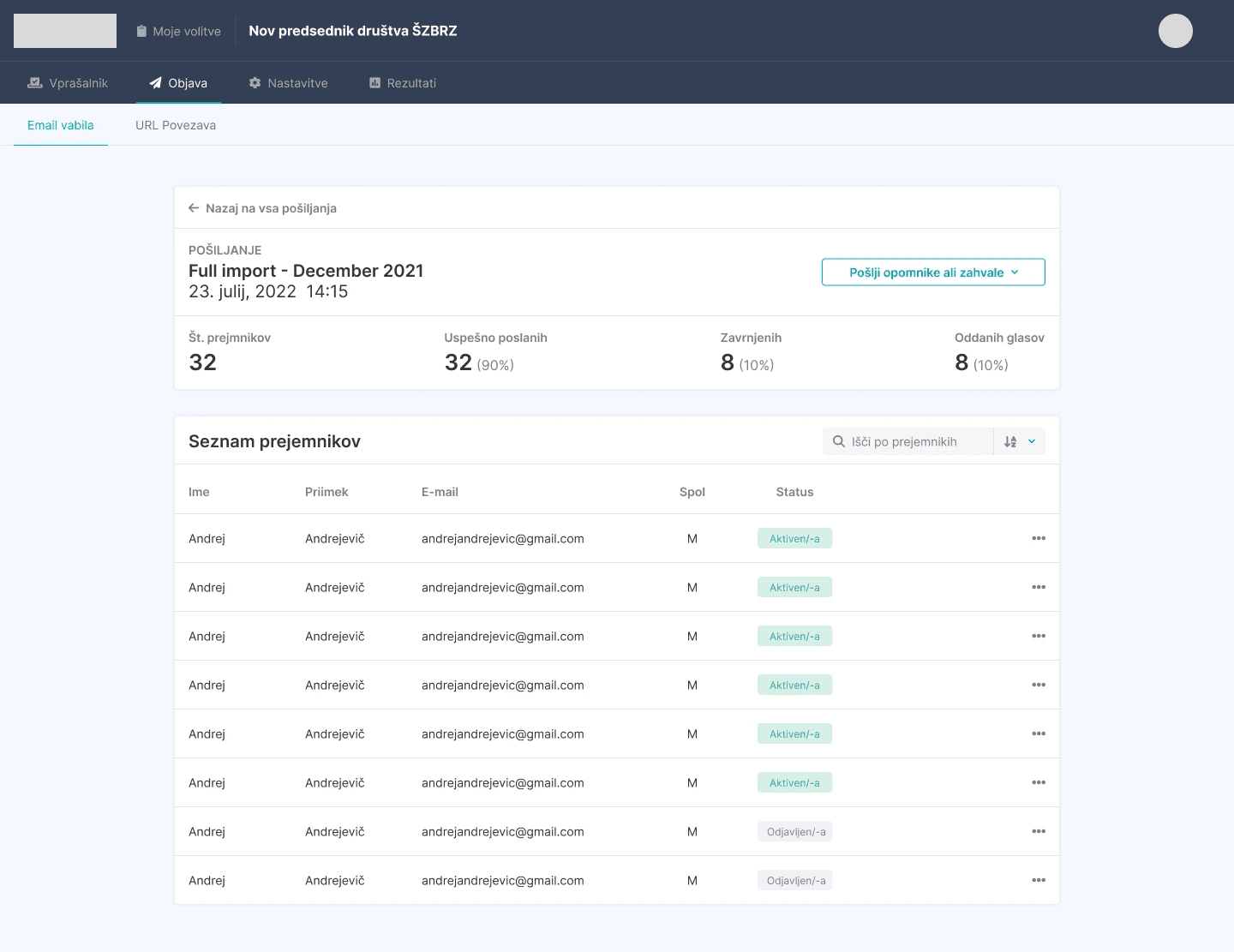Switch to the URL Povezava tab
This screenshot has height=952, width=1234.
click(176, 124)
